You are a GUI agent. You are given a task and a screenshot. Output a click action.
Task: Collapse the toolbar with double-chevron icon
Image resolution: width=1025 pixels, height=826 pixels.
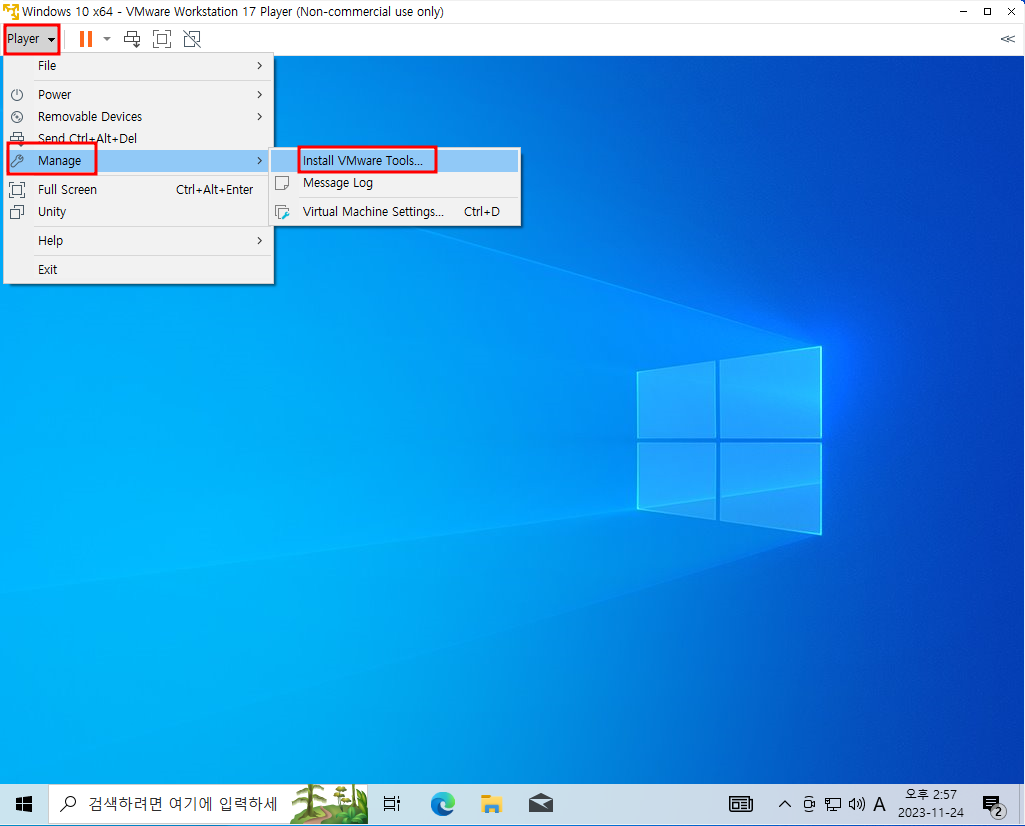click(x=1007, y=39)
